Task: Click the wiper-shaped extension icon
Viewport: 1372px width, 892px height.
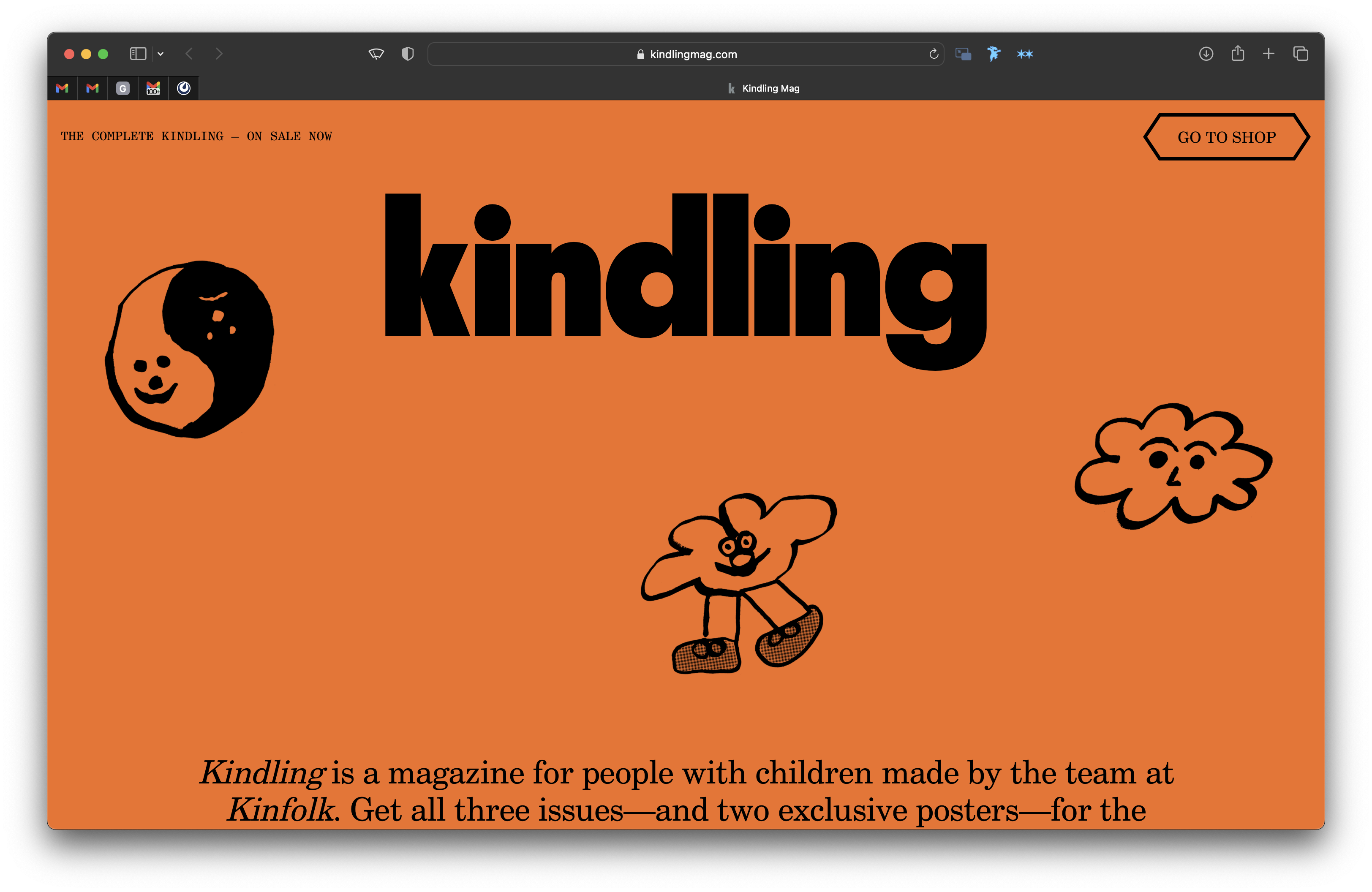Action: 376,54
